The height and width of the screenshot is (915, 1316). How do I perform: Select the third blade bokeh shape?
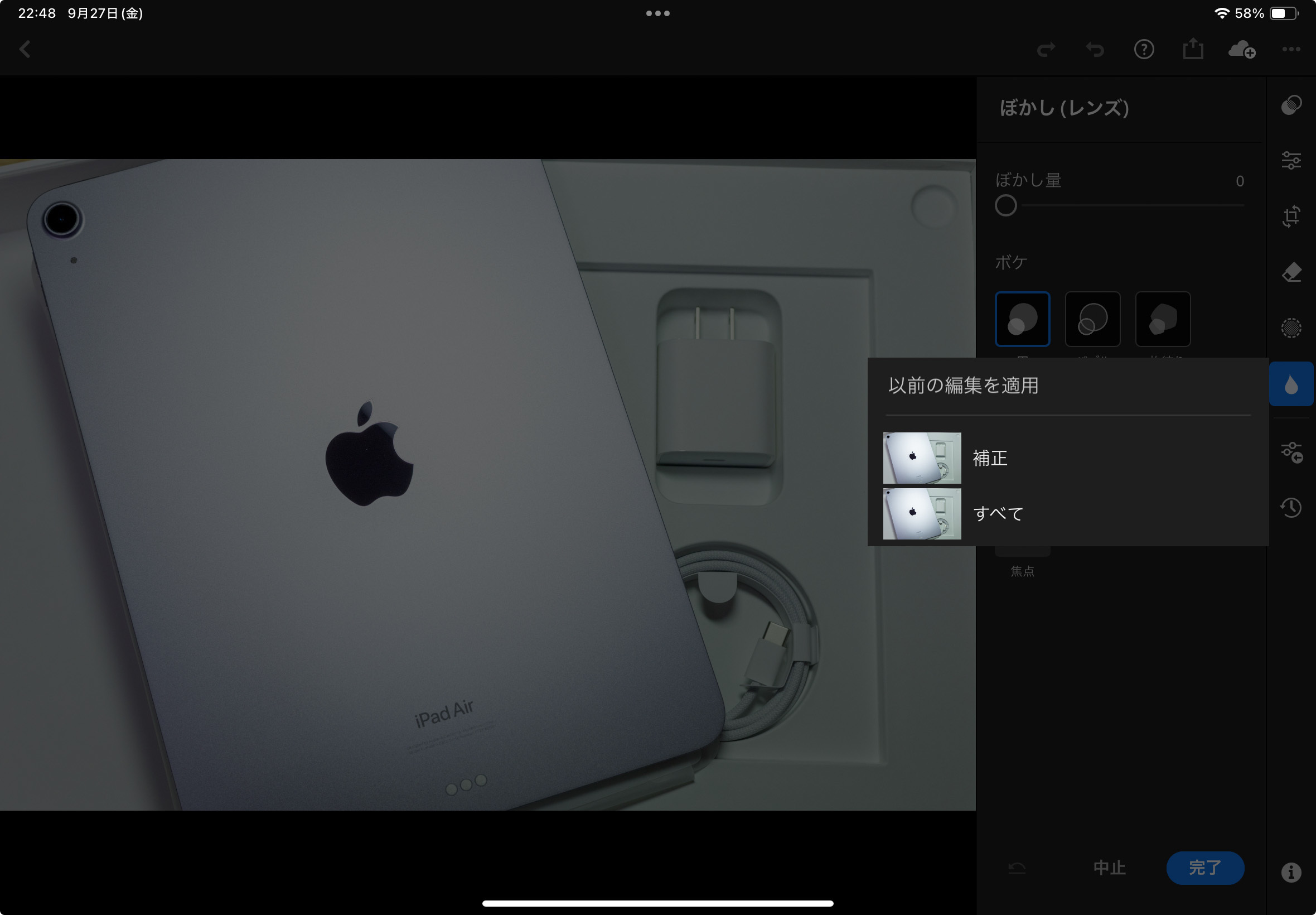(x=1163, y=319)
